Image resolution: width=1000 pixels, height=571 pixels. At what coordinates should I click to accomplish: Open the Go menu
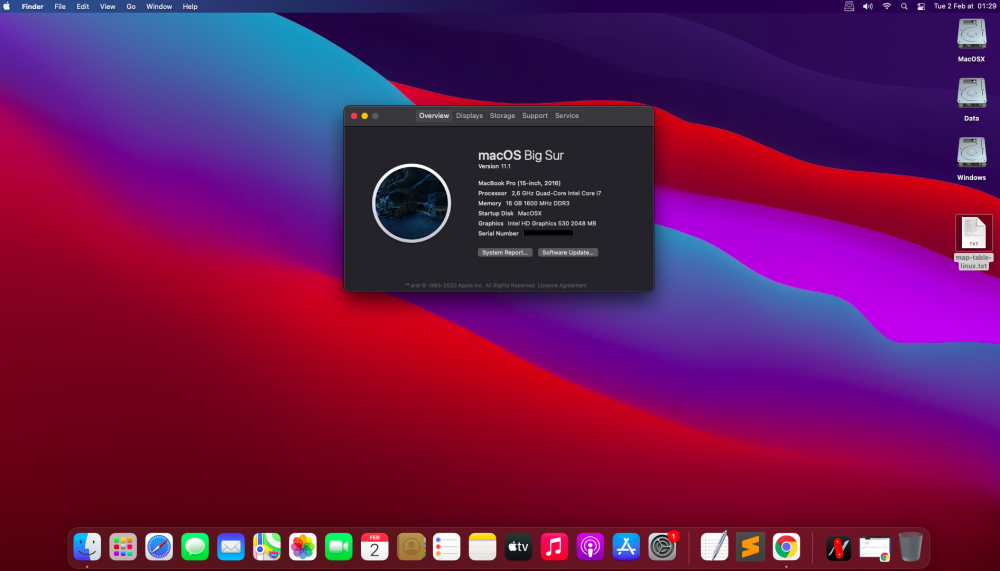(131, 6)
